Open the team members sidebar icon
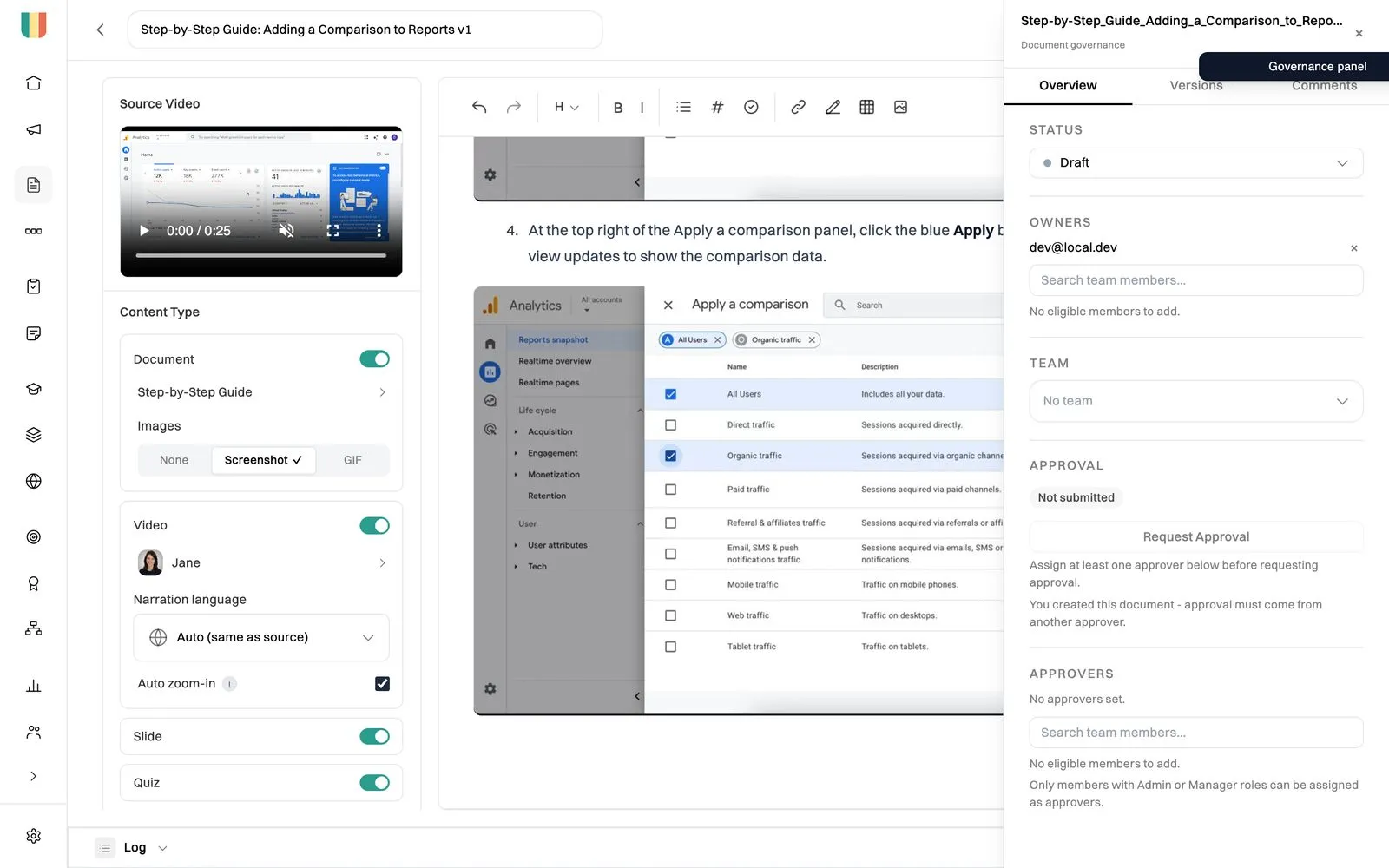 [33, 732]
